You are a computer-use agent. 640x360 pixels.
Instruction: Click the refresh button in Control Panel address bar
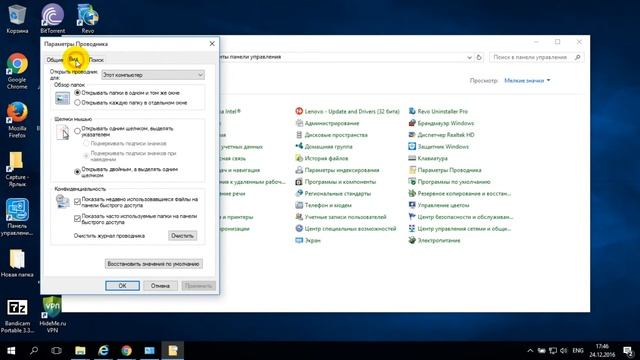pos(479,57)
